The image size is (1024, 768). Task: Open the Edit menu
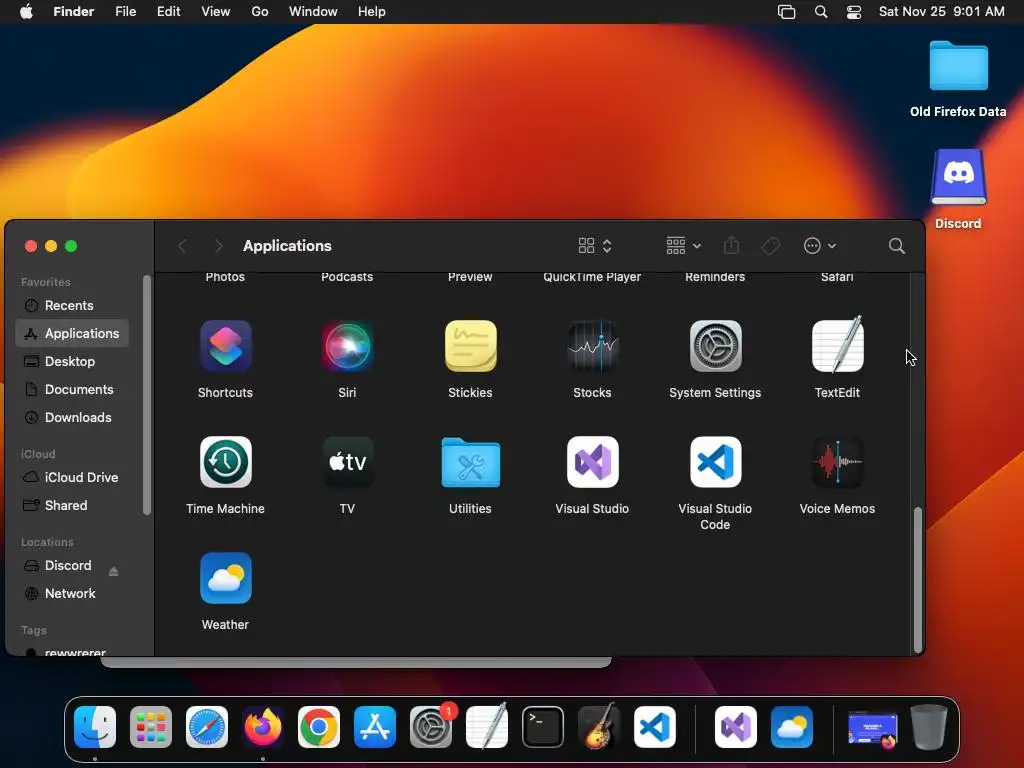168,12
